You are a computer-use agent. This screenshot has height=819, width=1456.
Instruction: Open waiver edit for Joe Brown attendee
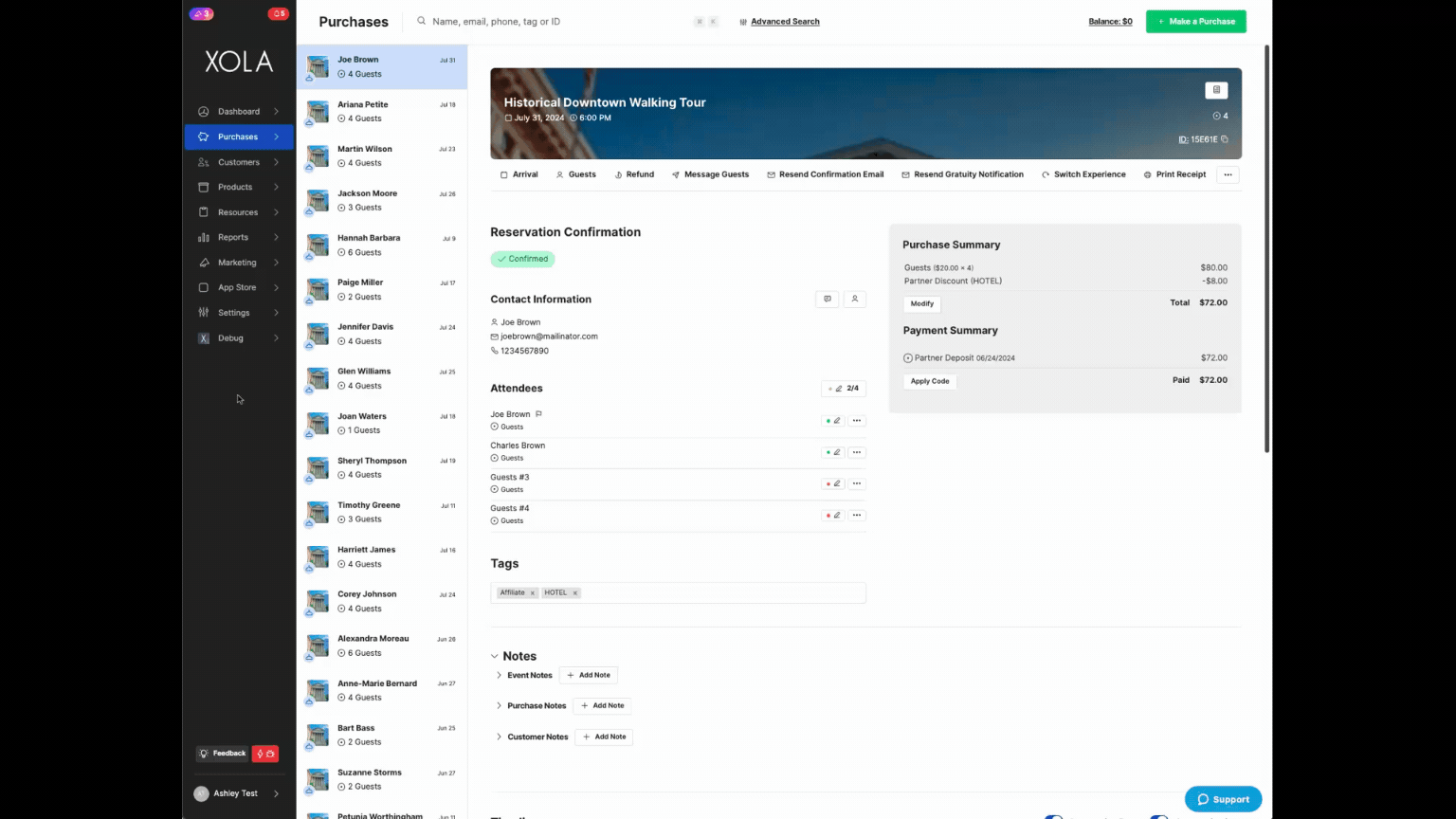point(833,421)
